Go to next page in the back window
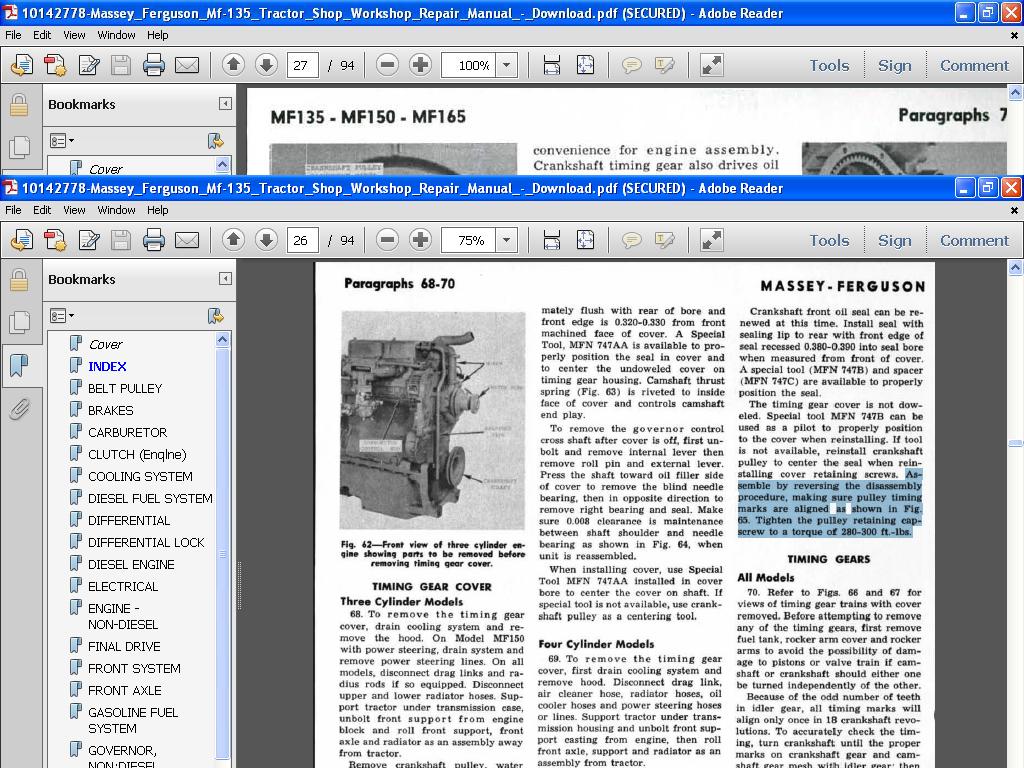The height and width of the screenshot is (768, 1024). (266, 65)
